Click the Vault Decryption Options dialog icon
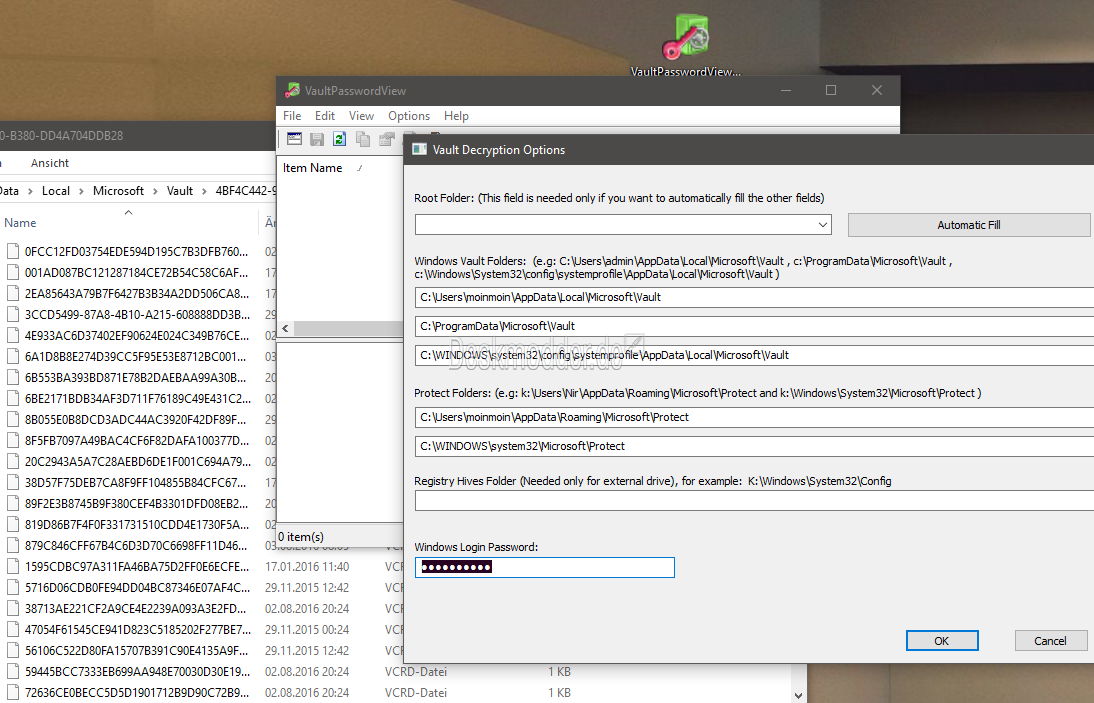This screenshot has height=703, width=1094. (x=419, y=149)
